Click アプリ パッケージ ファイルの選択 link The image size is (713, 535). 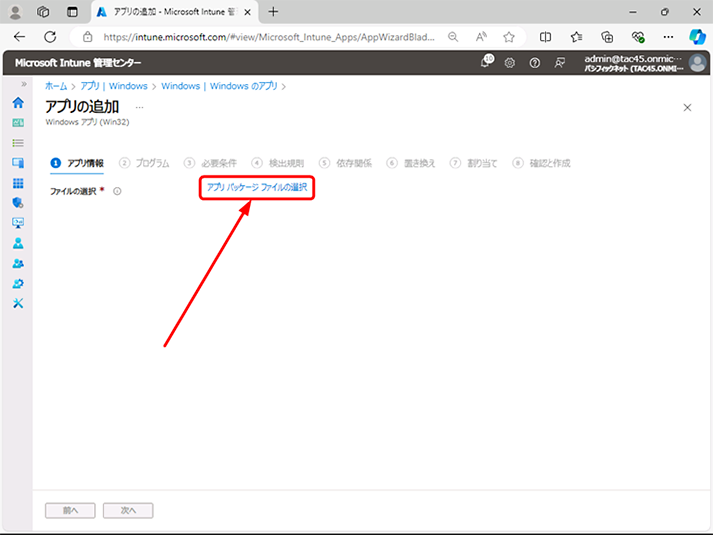[257, 187]
